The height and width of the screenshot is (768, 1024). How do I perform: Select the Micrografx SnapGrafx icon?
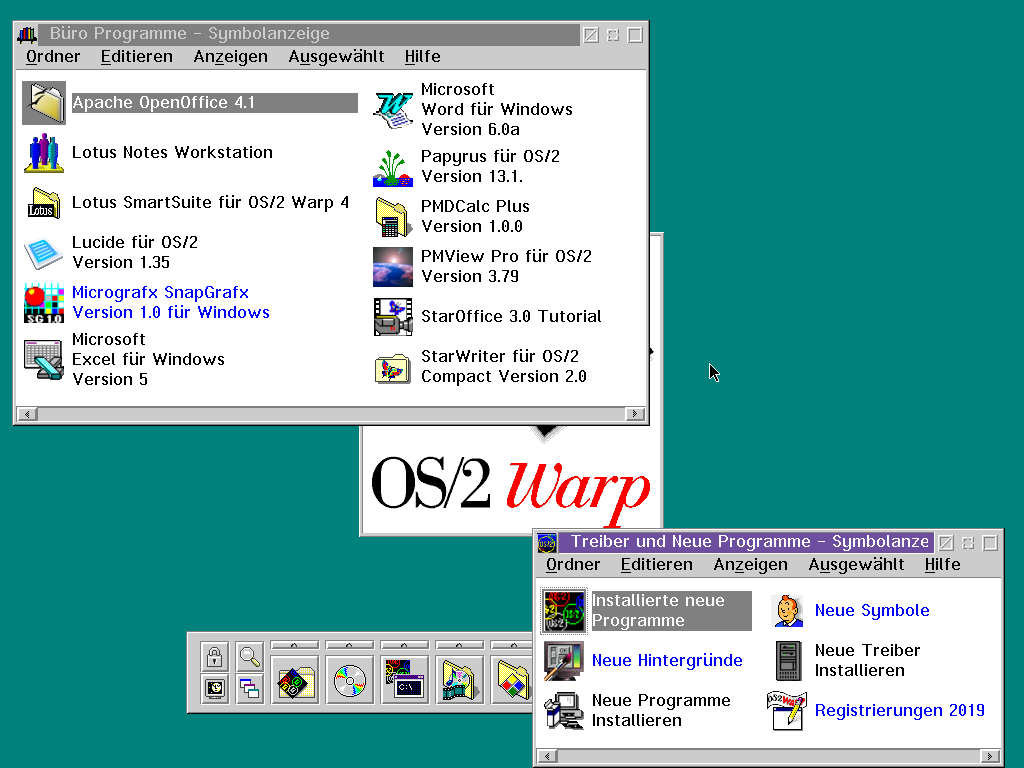point(44,302)
